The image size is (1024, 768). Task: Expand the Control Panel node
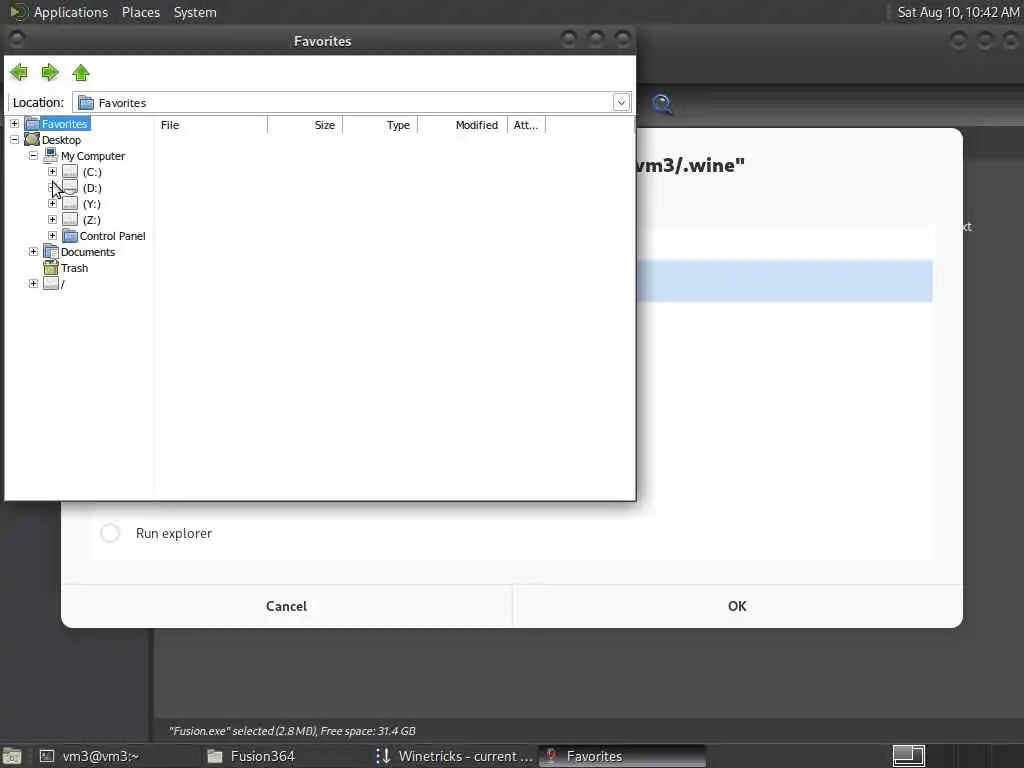[x=52, y=236]
